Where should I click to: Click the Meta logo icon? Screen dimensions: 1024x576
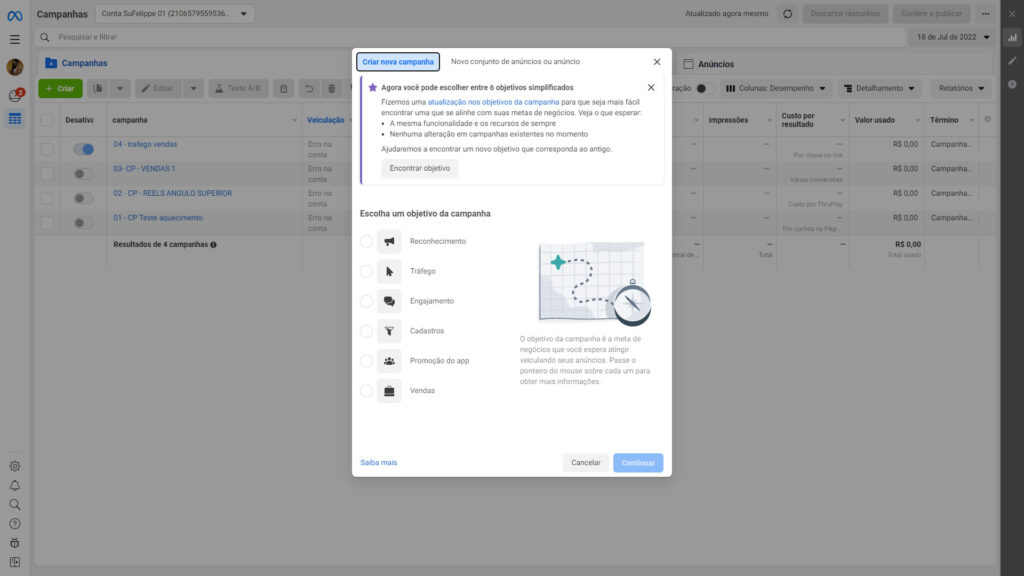pos(14,14)
